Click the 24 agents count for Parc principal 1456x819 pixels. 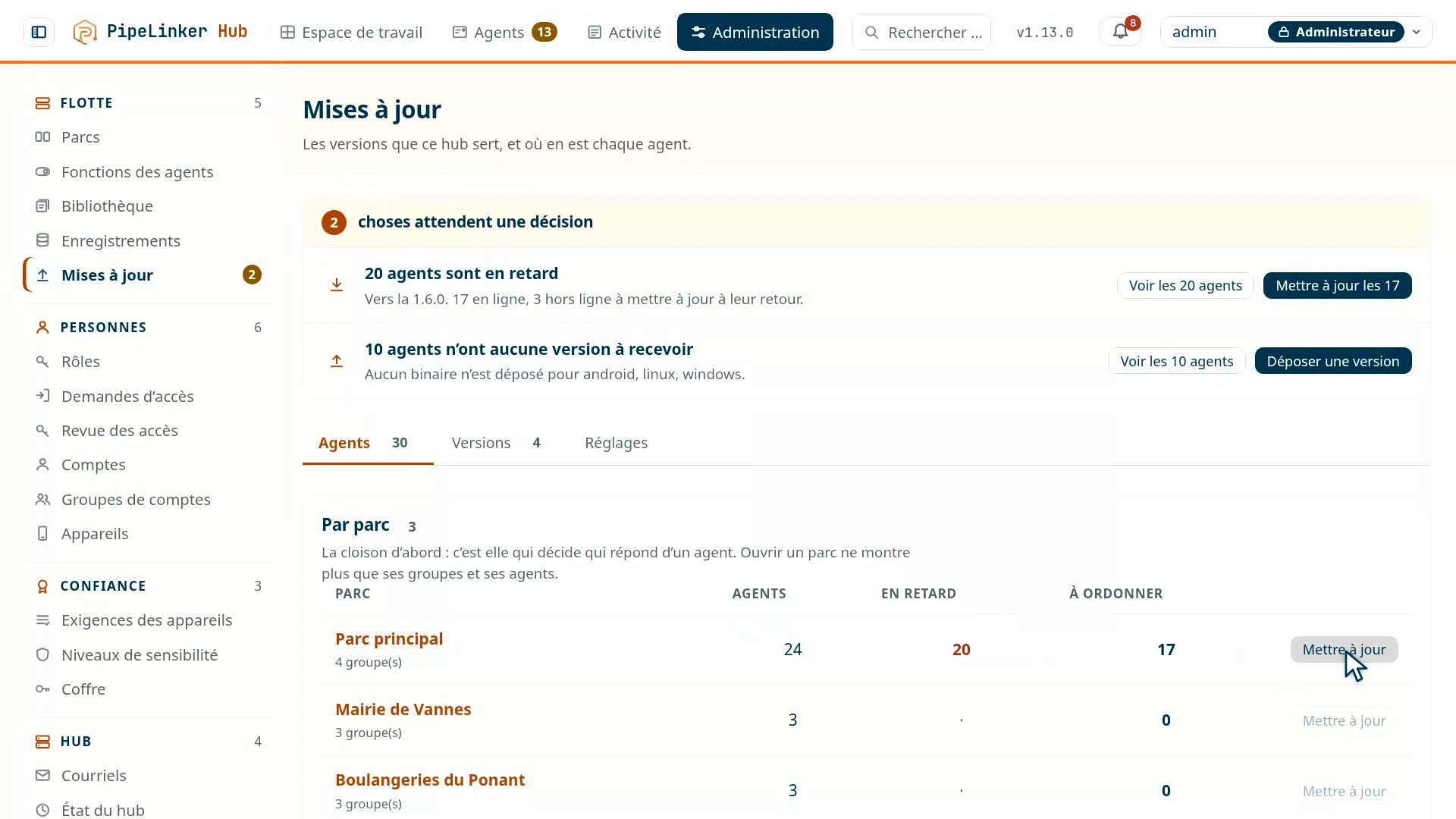(792, 650)
